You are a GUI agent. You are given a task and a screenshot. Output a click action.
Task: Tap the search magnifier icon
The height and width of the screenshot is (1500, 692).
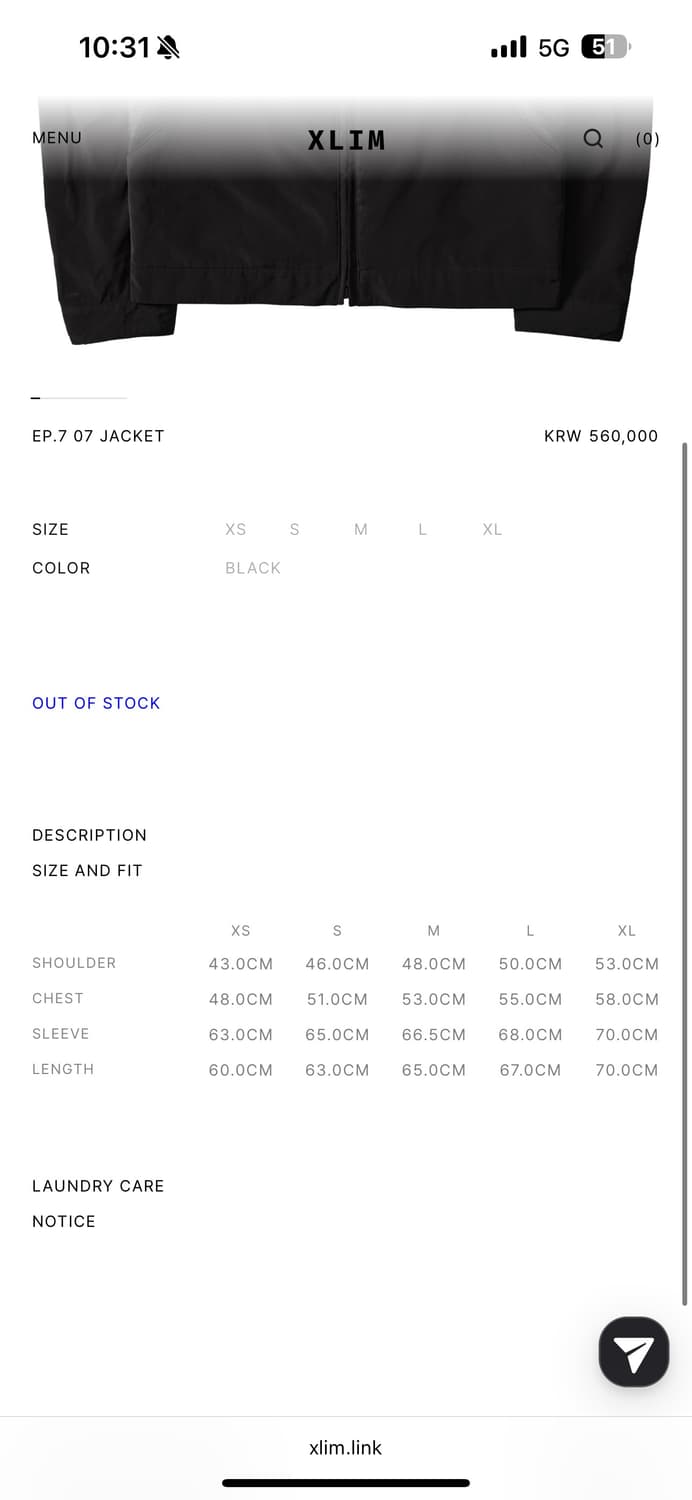(593, 138)
